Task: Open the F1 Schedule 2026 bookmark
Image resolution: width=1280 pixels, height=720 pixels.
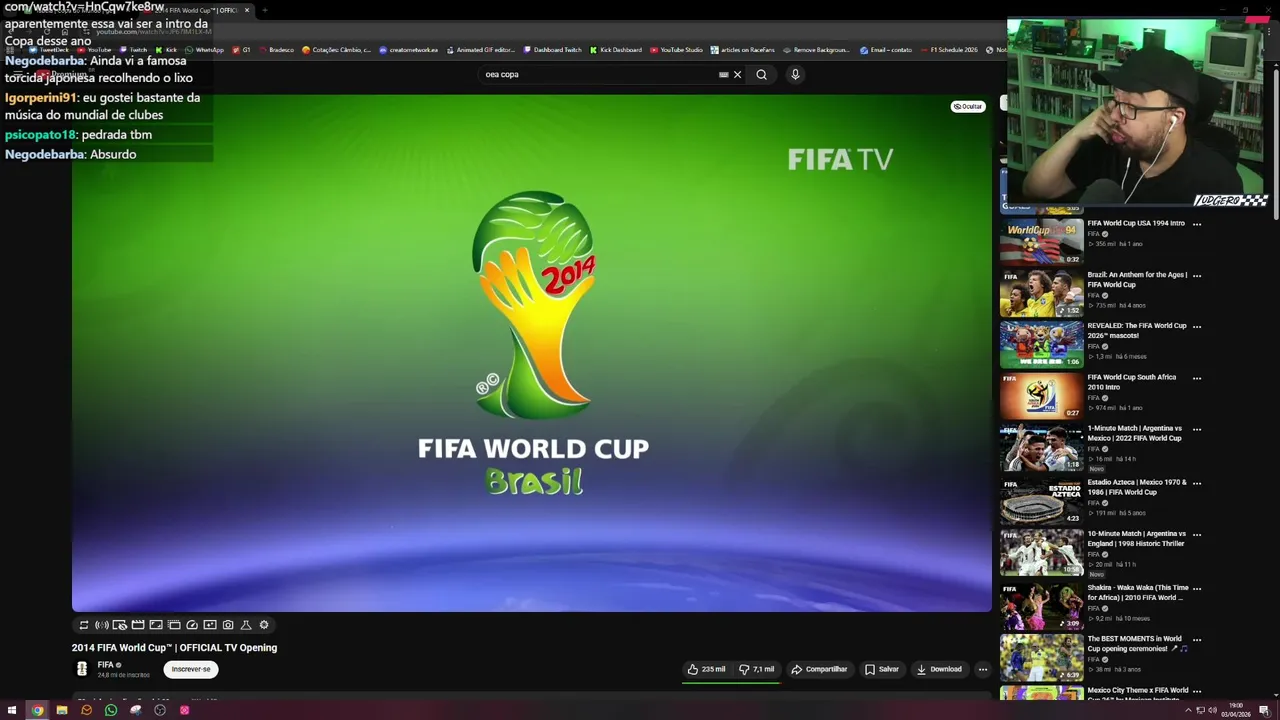Action: tap(948, 50)
